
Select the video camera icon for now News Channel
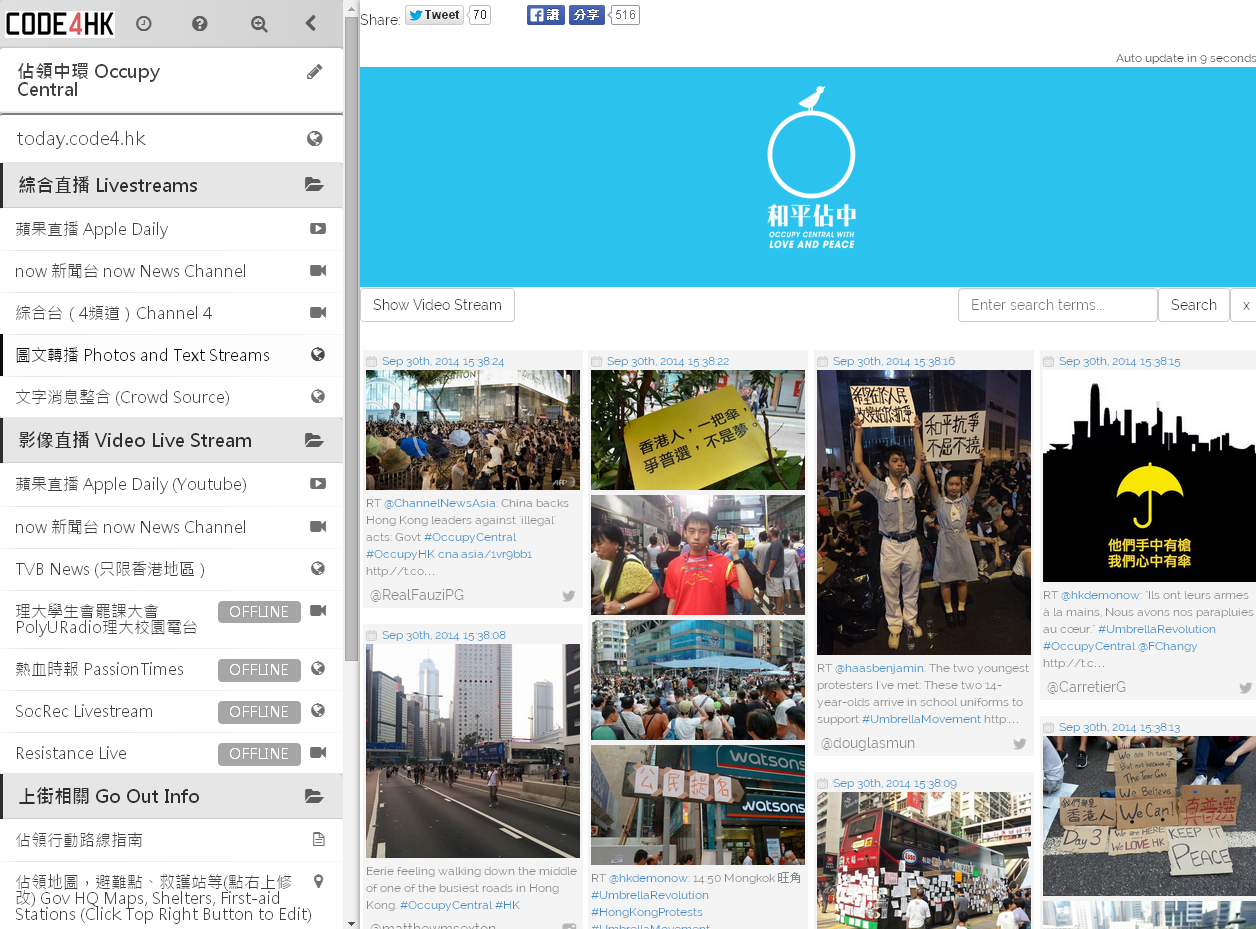click(317, 270)
